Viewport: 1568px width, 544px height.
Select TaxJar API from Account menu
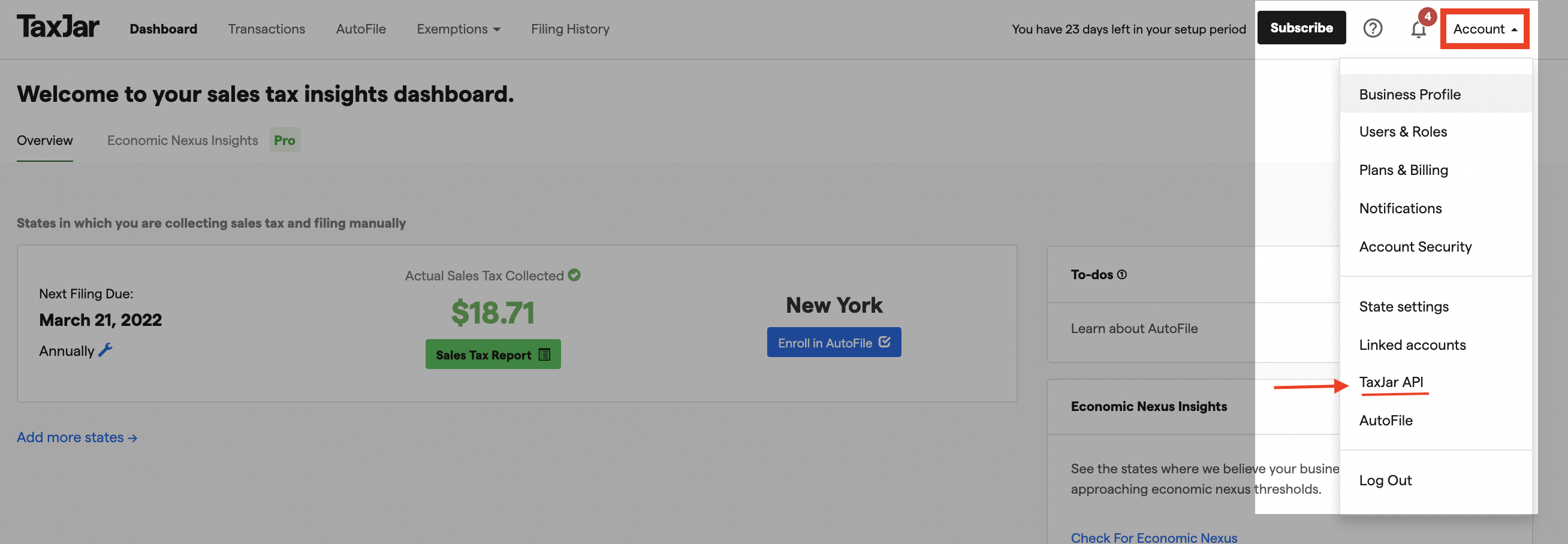tap(1391, 382)
